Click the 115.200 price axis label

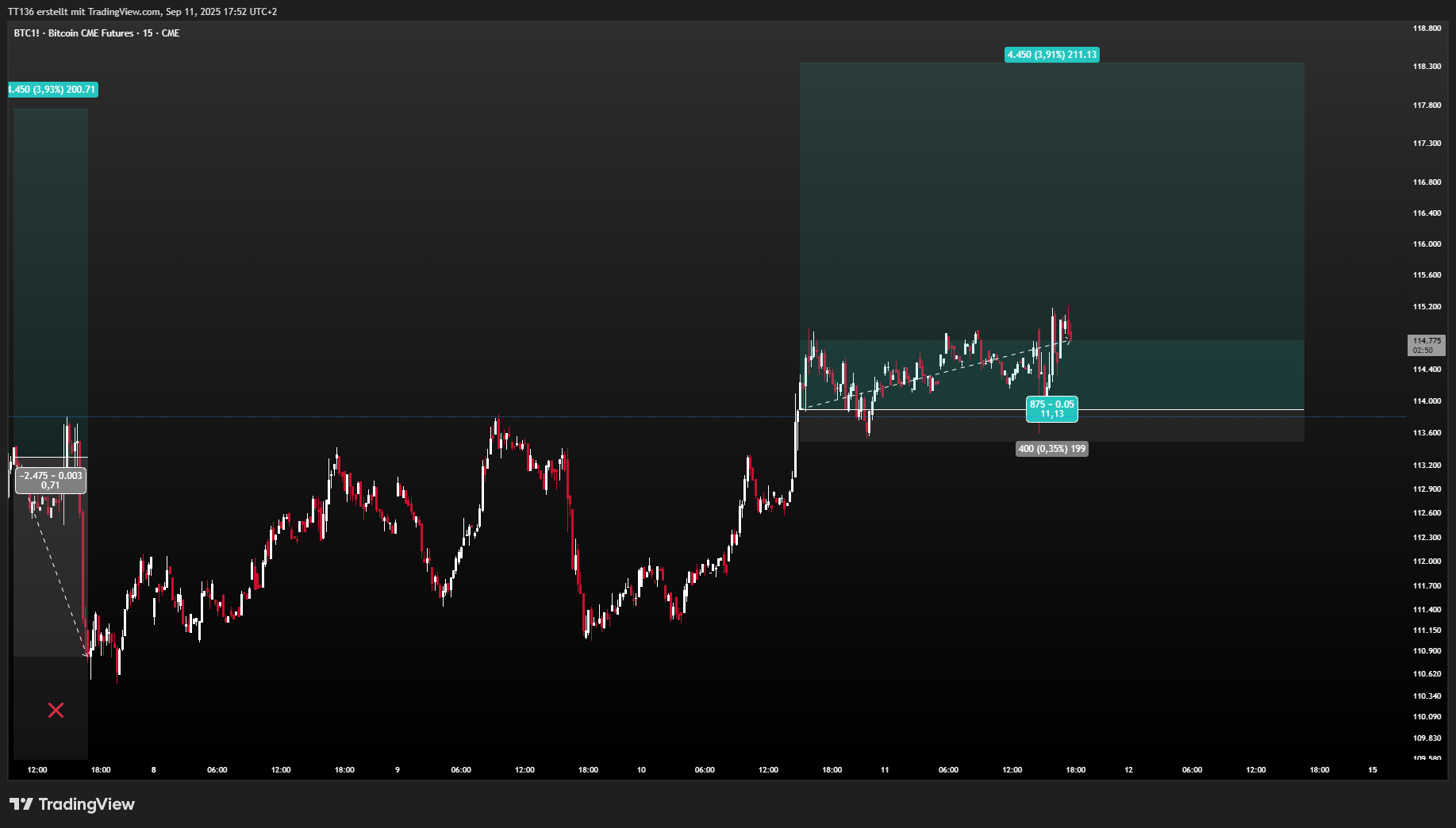(x=1427, y=307)
